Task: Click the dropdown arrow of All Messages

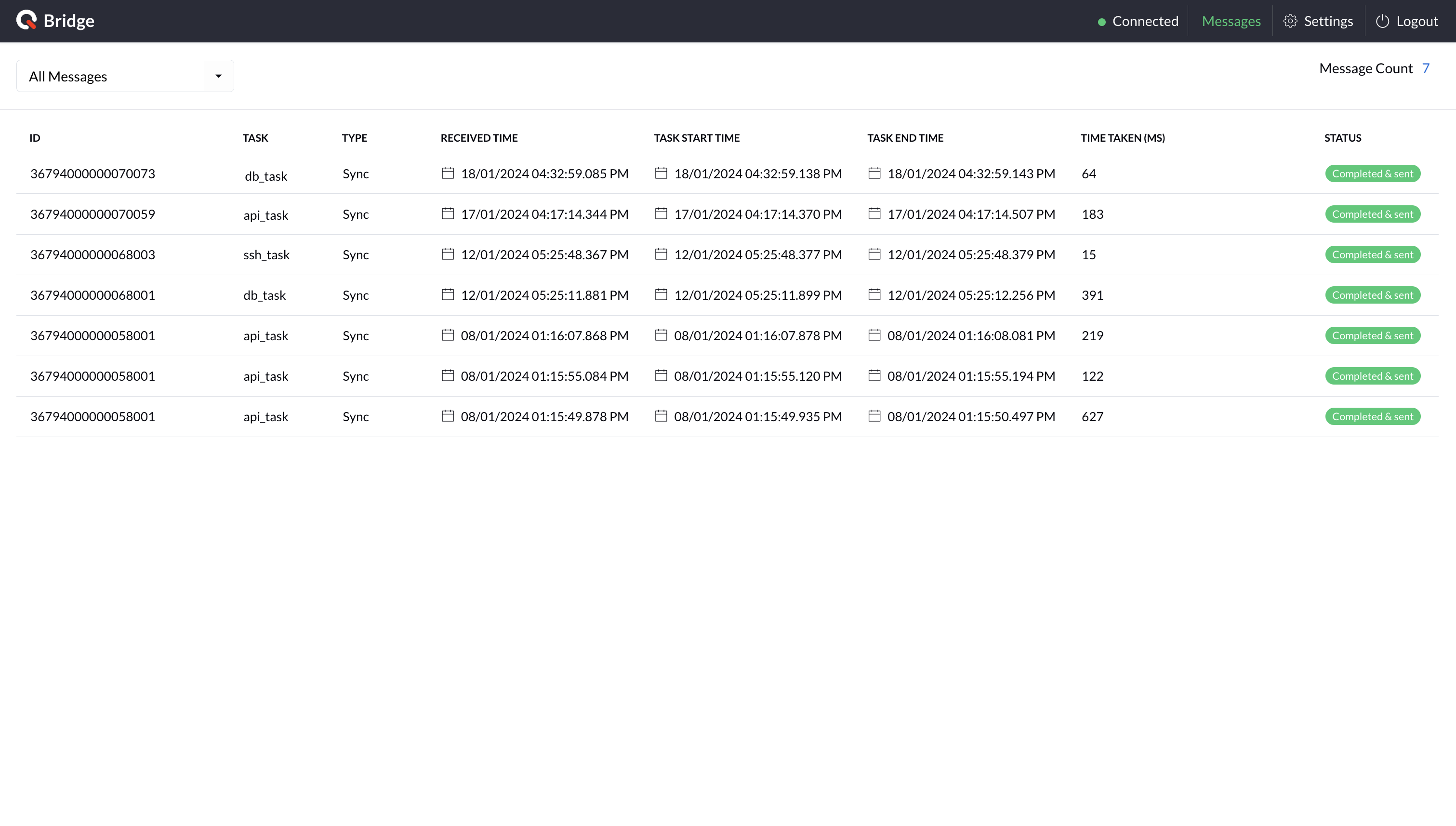Action: point(218,76)
